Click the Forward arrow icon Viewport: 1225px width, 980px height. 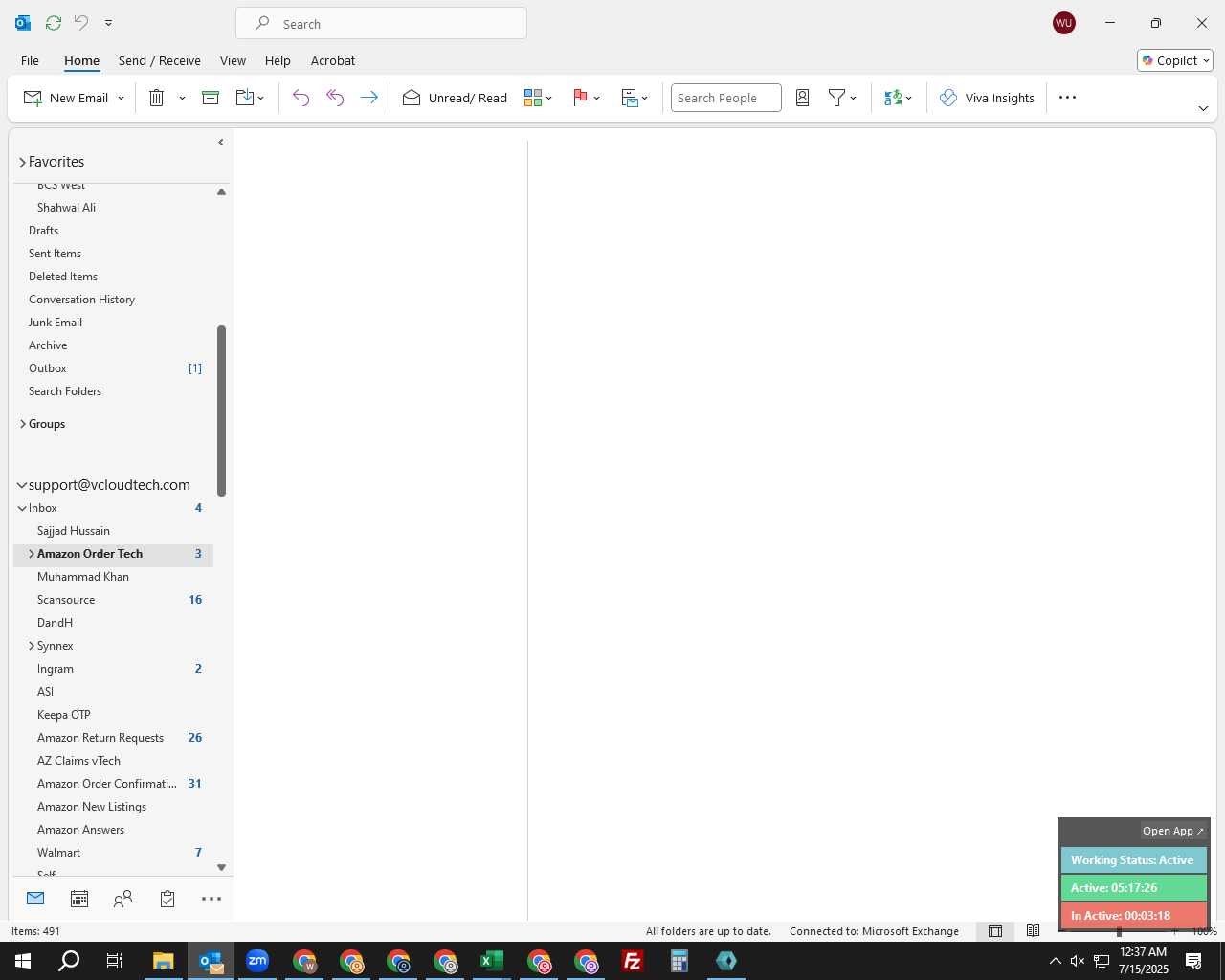(x=369, y=98)
